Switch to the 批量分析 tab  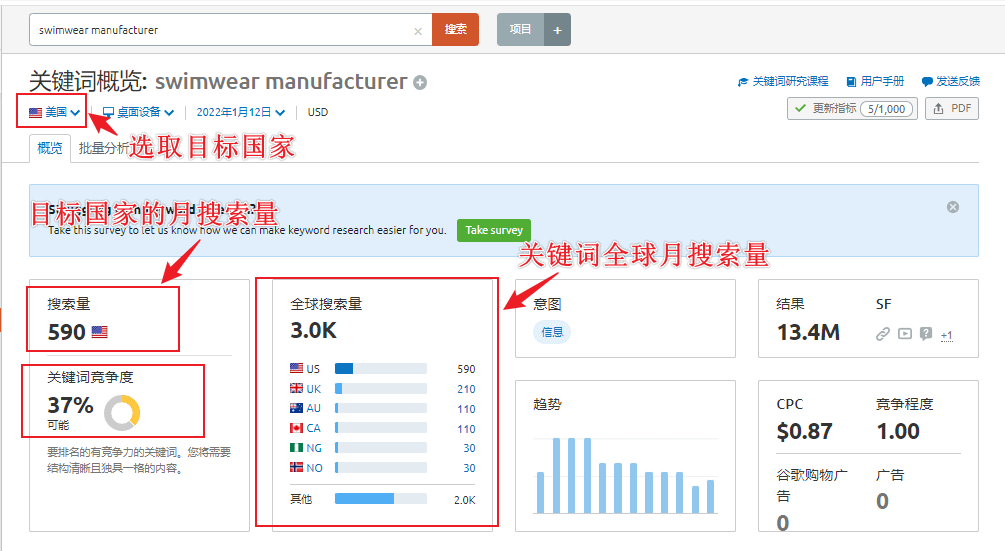pyautogui.click(x=103, y=148)
